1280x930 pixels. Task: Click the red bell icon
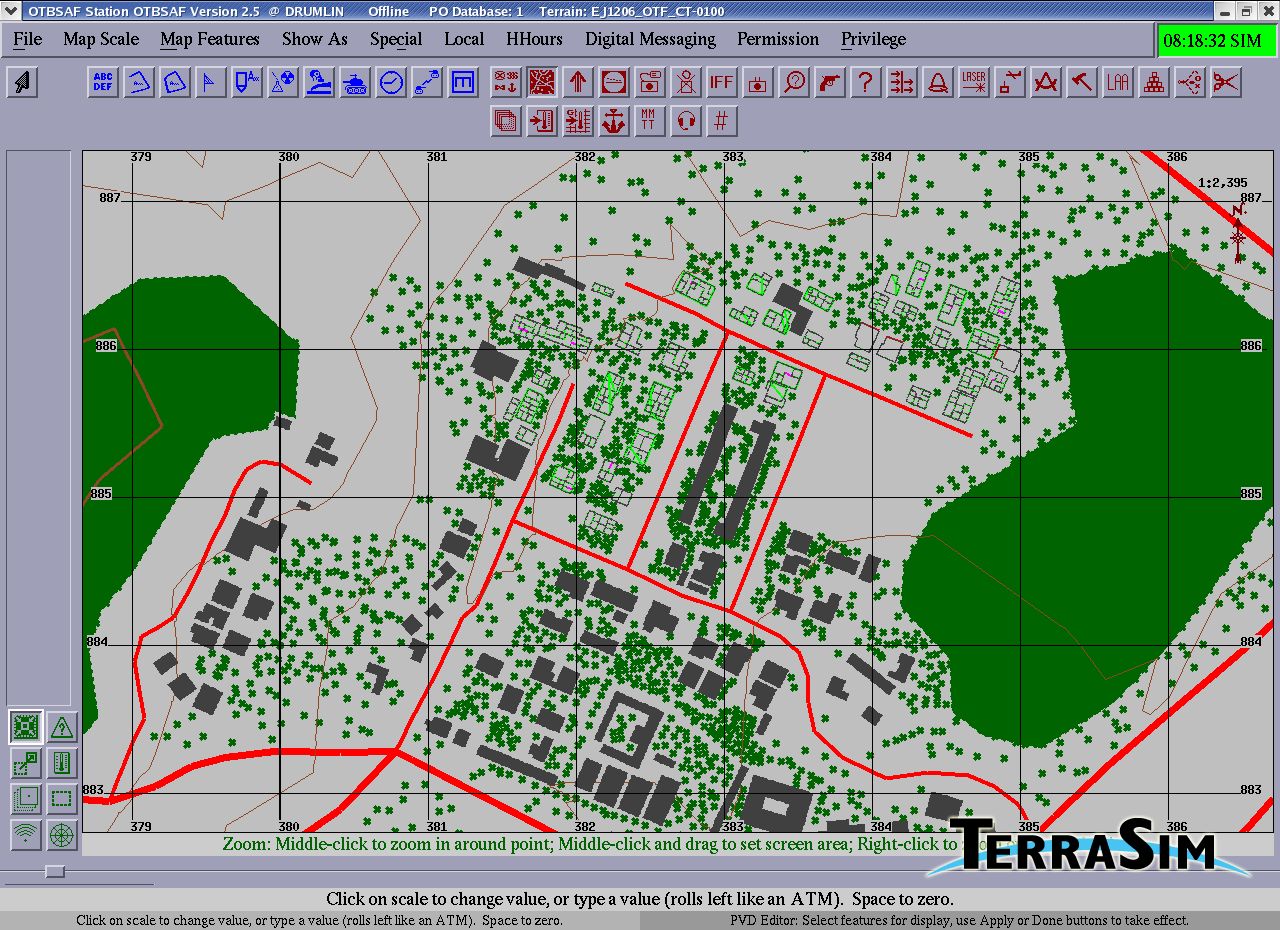pos(938,82)
